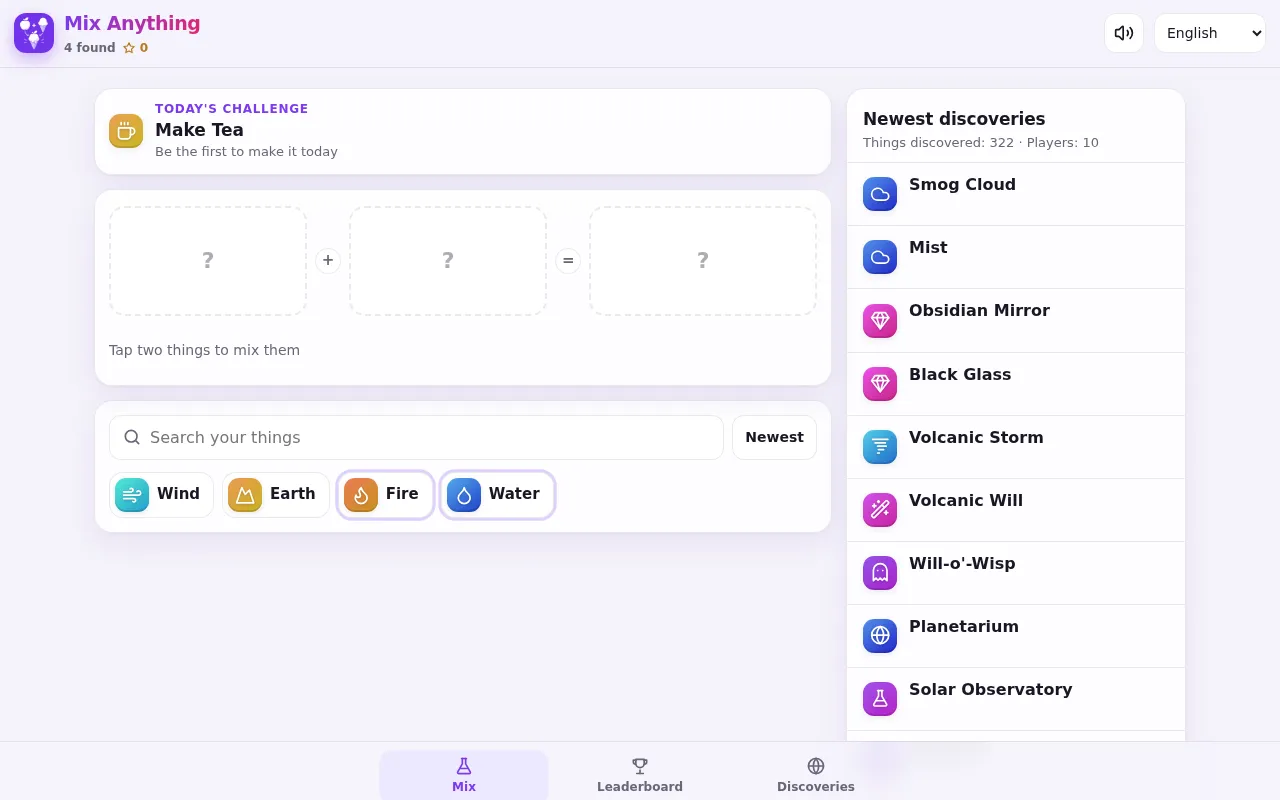The width and height of the screenshot is (1280, 800).
Task: Click the magnifier icon in search box
Action: click(x=132, y=437)
